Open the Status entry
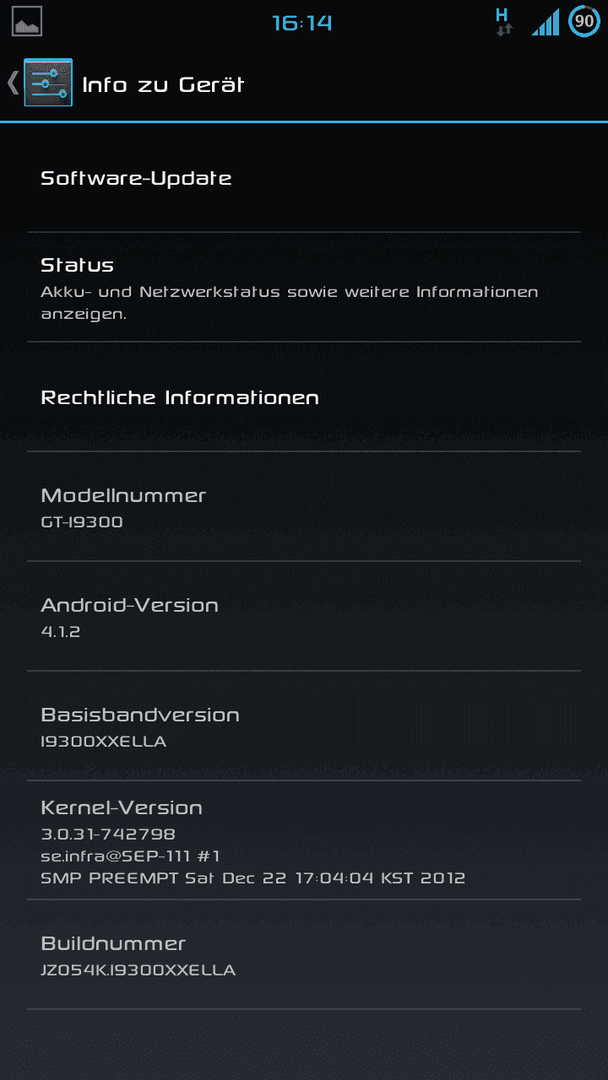Image resolution: width=608 pixels, height=1080 pixels. click(x=304, y=287)
